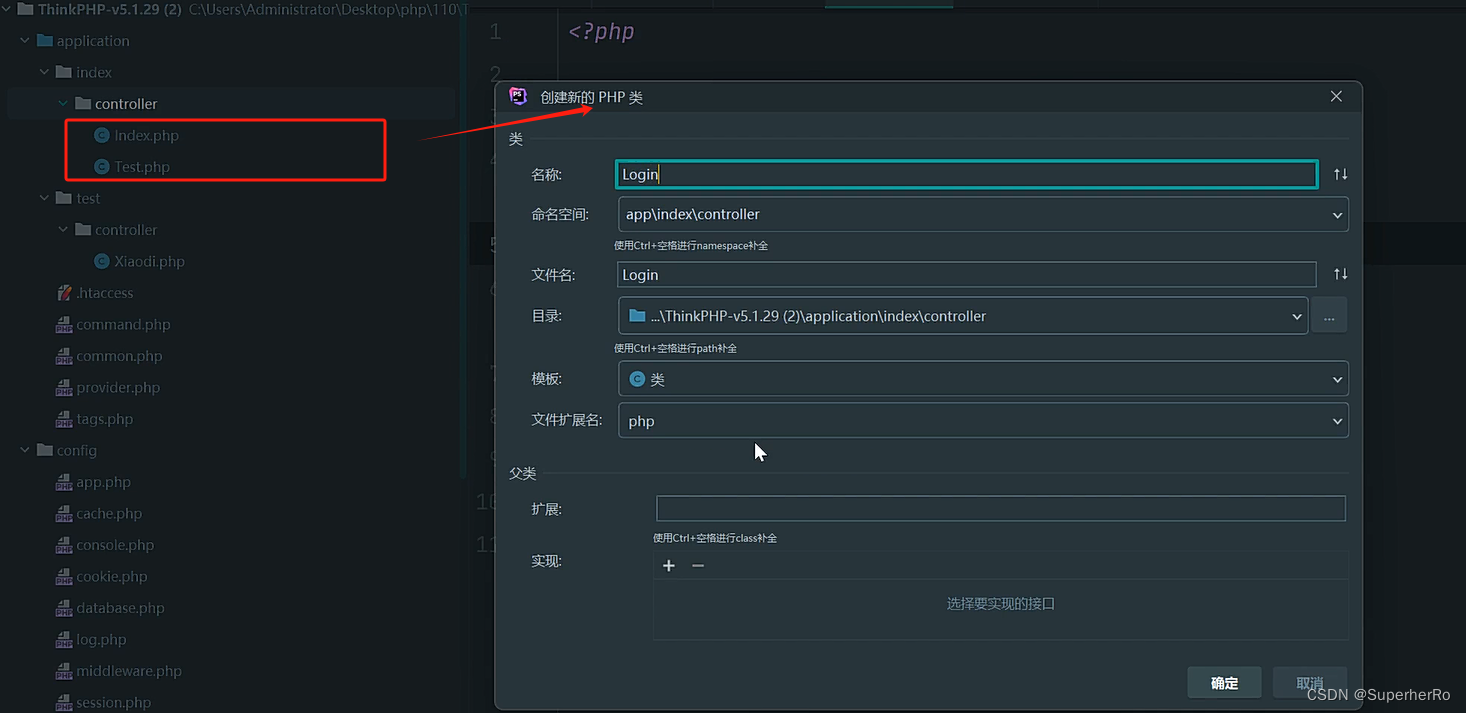1466x713 pixels.
Task: Select .htaccess in the project tree
Action: [x=105, y=293]
